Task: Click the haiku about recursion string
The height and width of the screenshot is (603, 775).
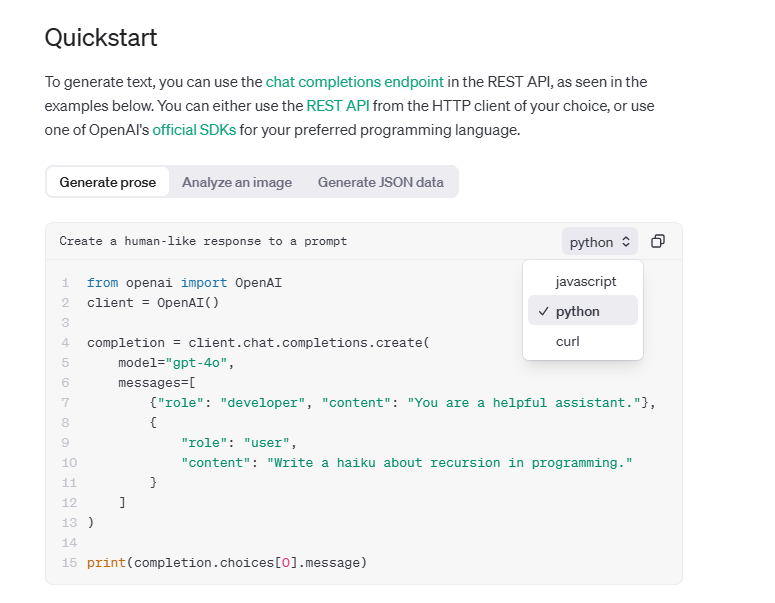Action: tap(447, 462)
